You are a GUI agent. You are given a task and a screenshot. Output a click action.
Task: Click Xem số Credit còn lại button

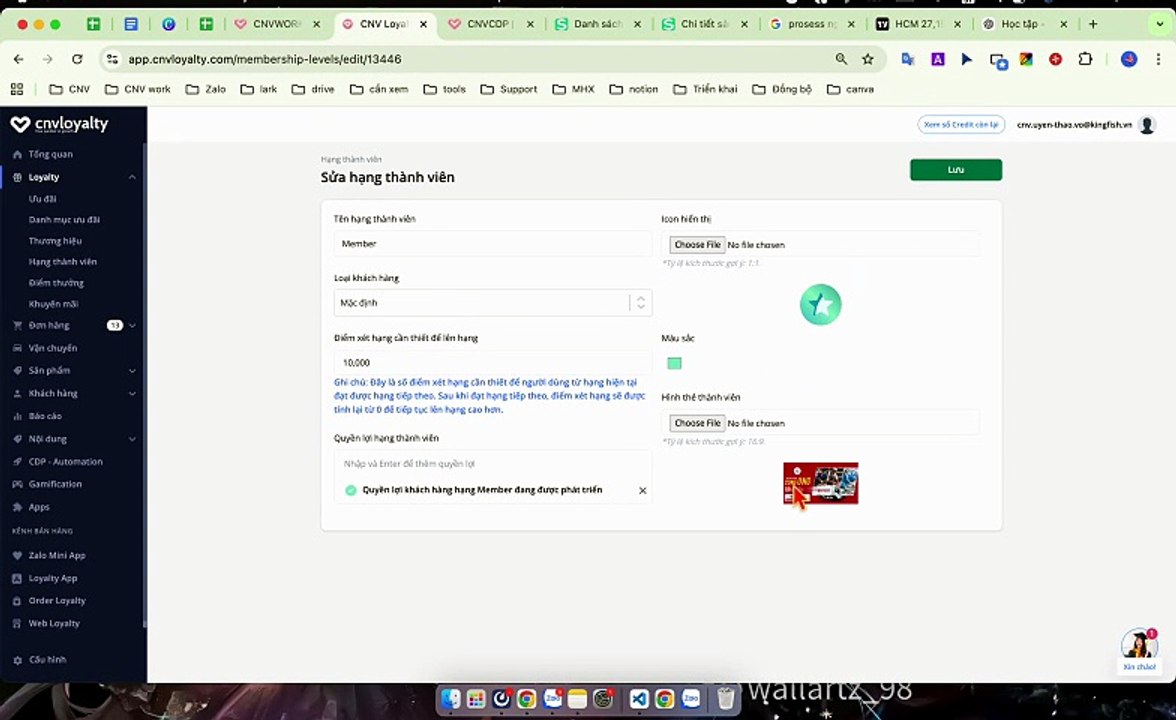tap(961, 124)
